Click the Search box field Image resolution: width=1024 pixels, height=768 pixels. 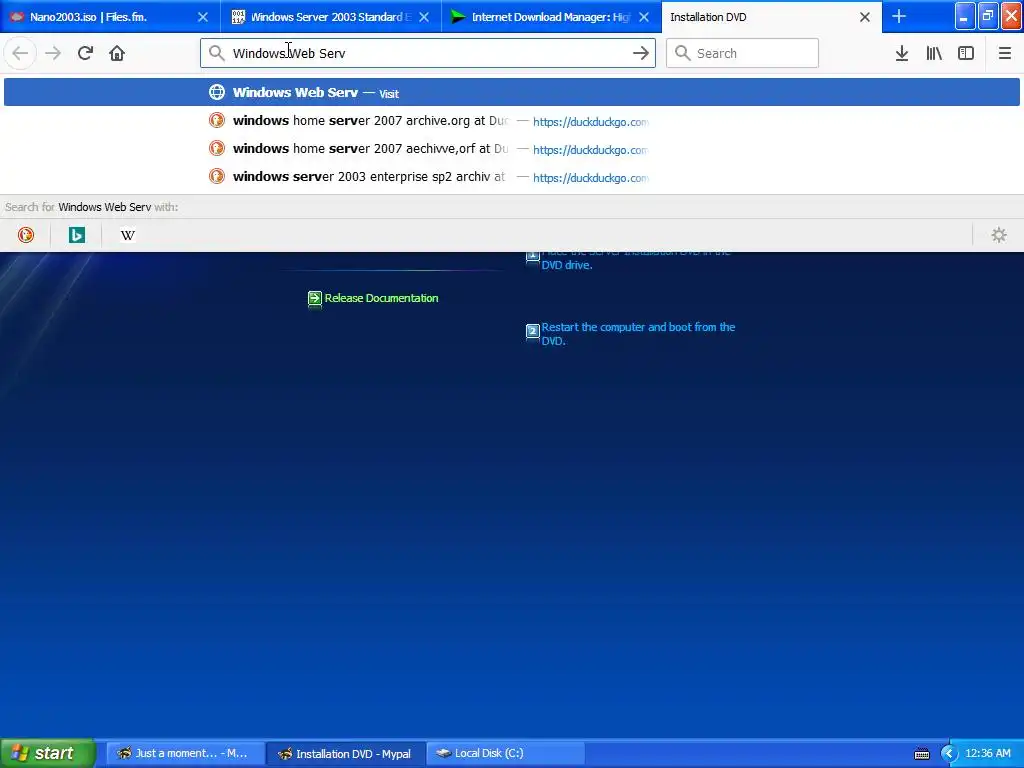[x=742, y=53]
